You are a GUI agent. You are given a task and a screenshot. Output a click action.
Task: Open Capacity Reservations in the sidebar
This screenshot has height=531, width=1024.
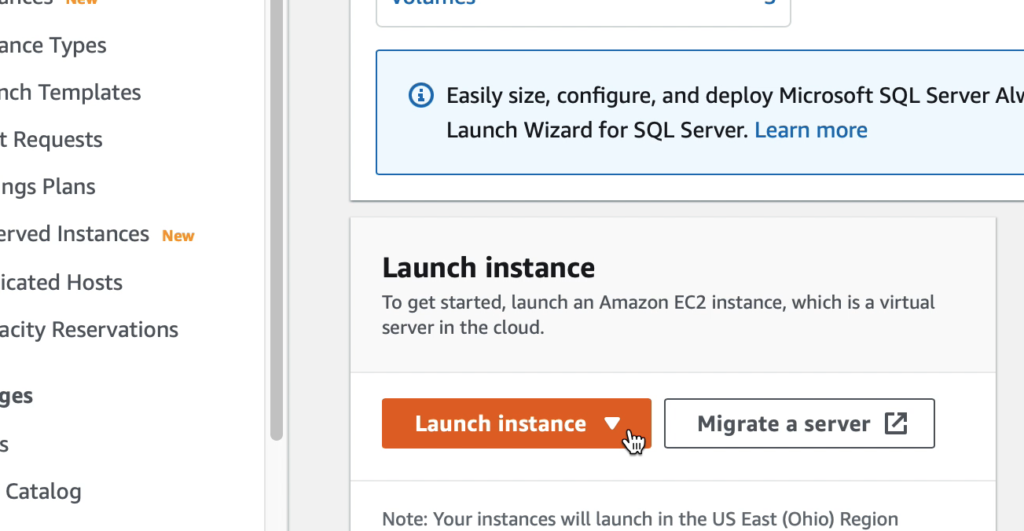(x=89, y=330)
